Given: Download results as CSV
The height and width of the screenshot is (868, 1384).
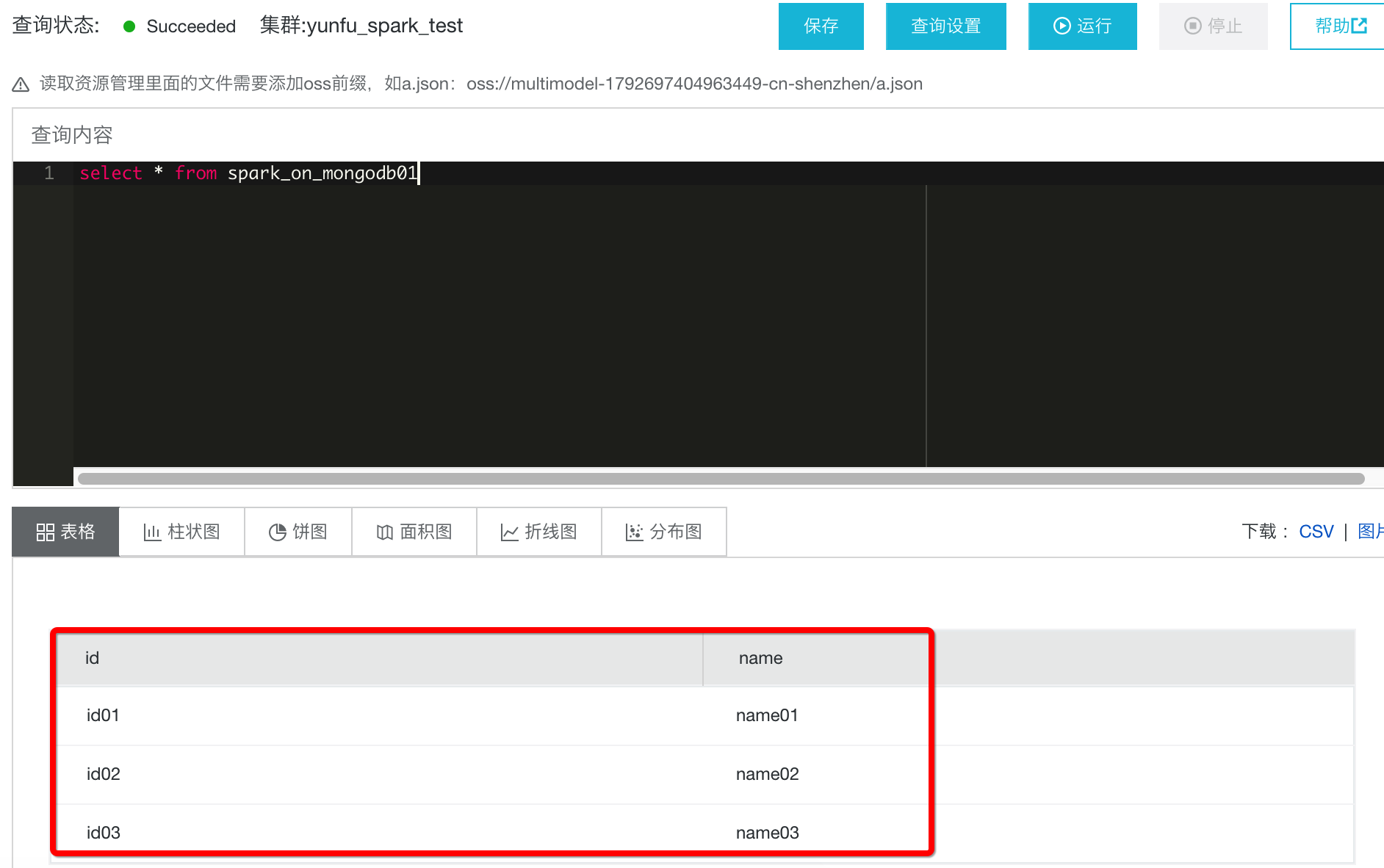Looking at the screenshot, I should tap(1316, 532).
